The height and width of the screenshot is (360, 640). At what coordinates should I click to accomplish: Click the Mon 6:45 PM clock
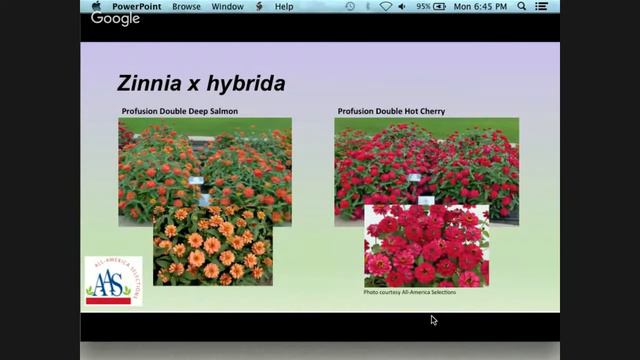pyautogui.click(x=480, y=7)
